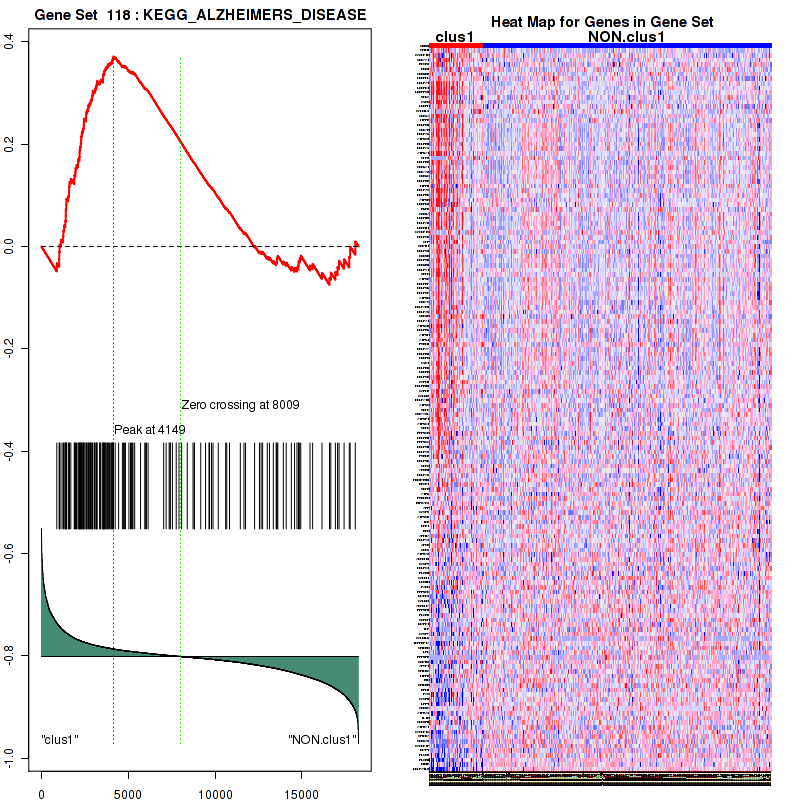800x800 pixels.
Task: Click the Heat Map for Genes title
Action: (x=601, y=23)
